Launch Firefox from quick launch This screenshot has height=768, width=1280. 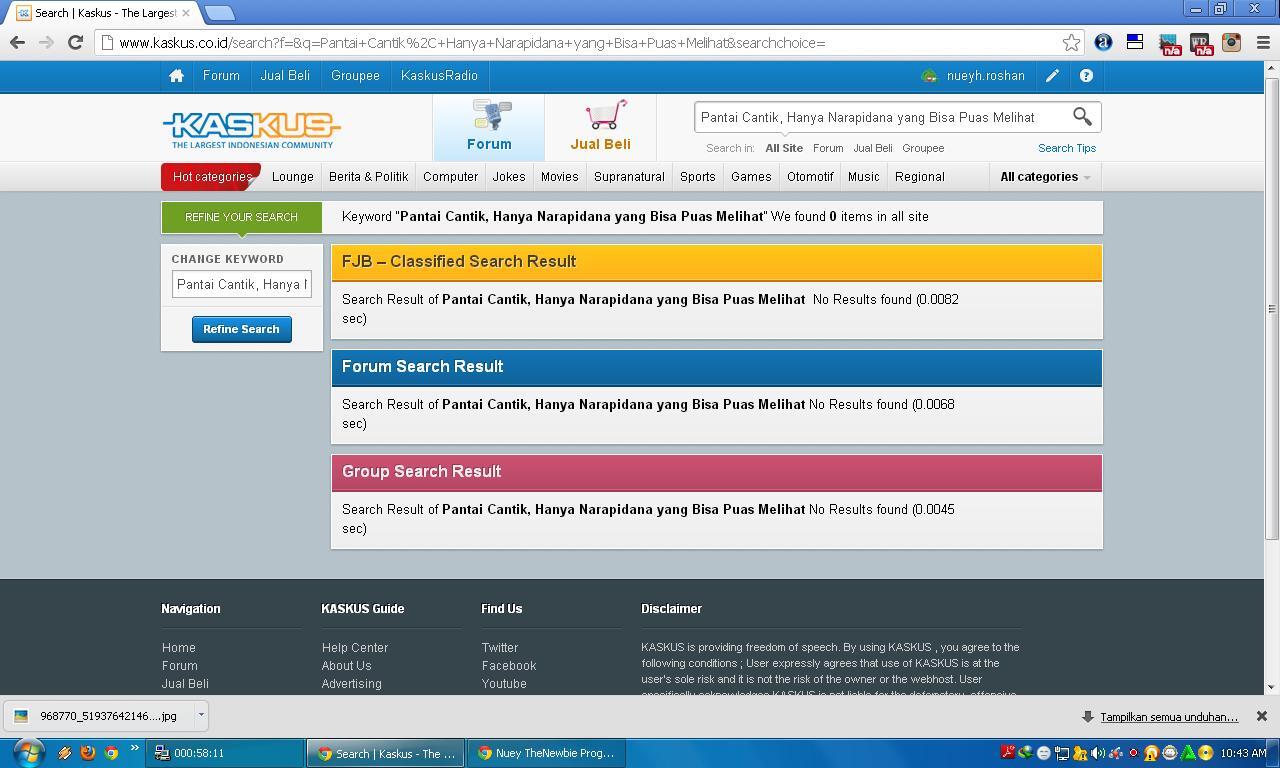(88, 753)
